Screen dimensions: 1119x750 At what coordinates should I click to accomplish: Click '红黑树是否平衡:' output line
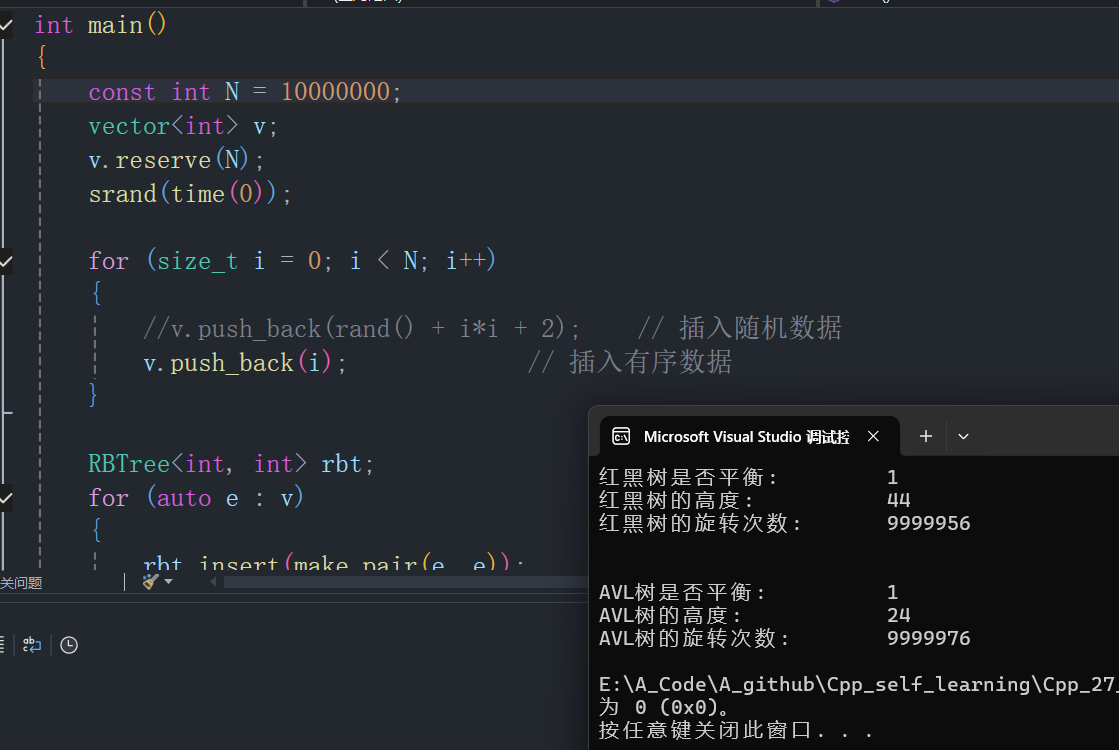689,477
